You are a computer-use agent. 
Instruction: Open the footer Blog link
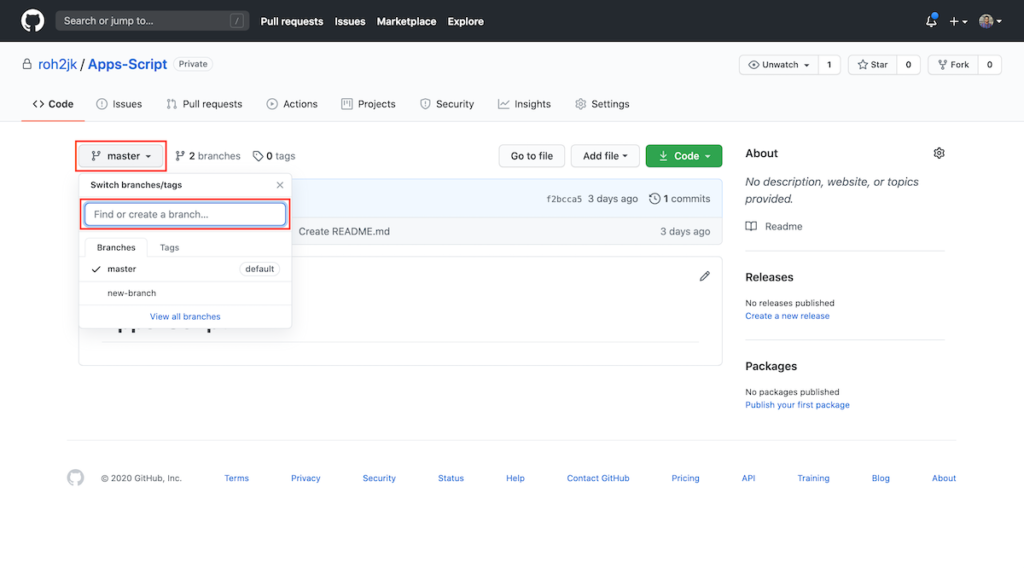point(880,478)
